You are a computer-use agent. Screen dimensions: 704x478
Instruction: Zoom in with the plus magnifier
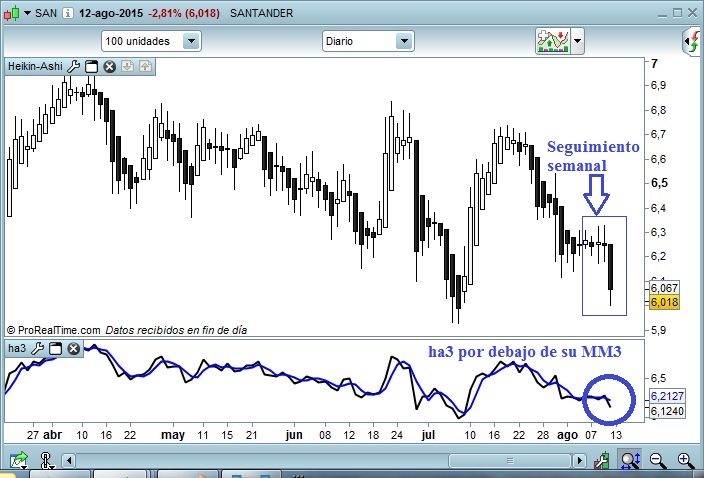pos(686,460)
